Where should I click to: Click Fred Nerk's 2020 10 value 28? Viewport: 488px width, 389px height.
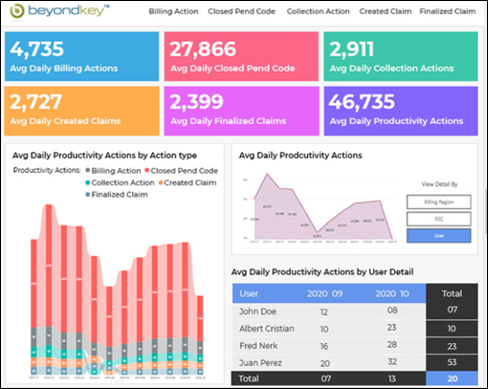(392, 345)
